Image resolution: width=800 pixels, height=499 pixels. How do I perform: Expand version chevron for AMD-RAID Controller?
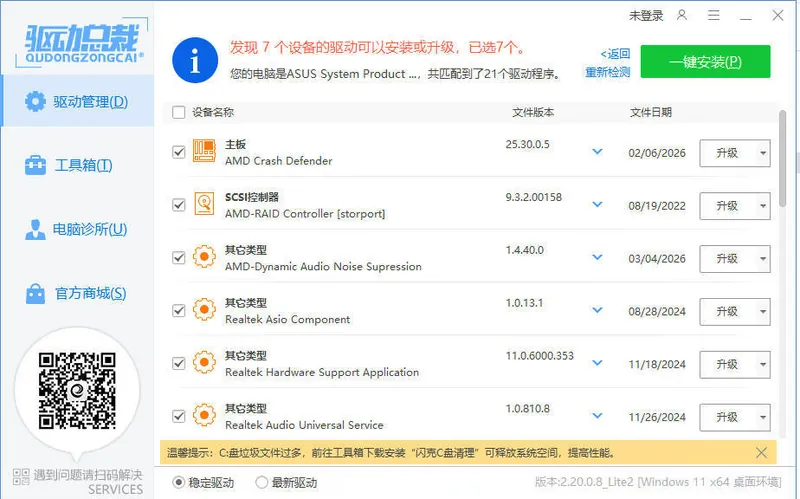tap(597, 204)
